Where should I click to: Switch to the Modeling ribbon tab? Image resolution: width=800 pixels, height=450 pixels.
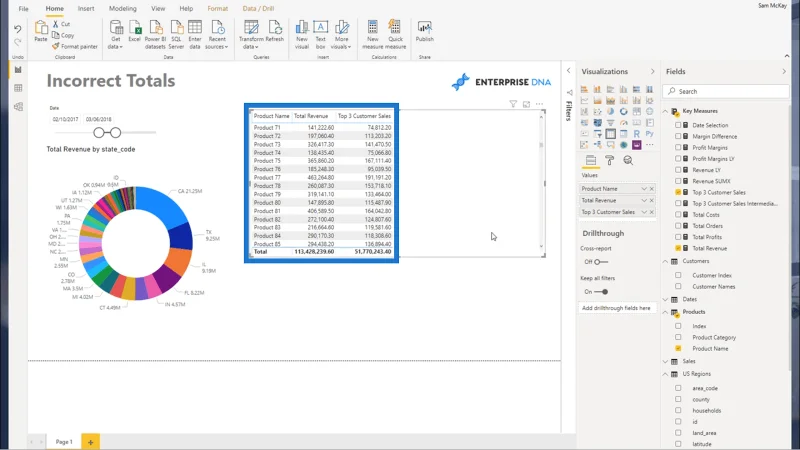(x=122, y=9)
